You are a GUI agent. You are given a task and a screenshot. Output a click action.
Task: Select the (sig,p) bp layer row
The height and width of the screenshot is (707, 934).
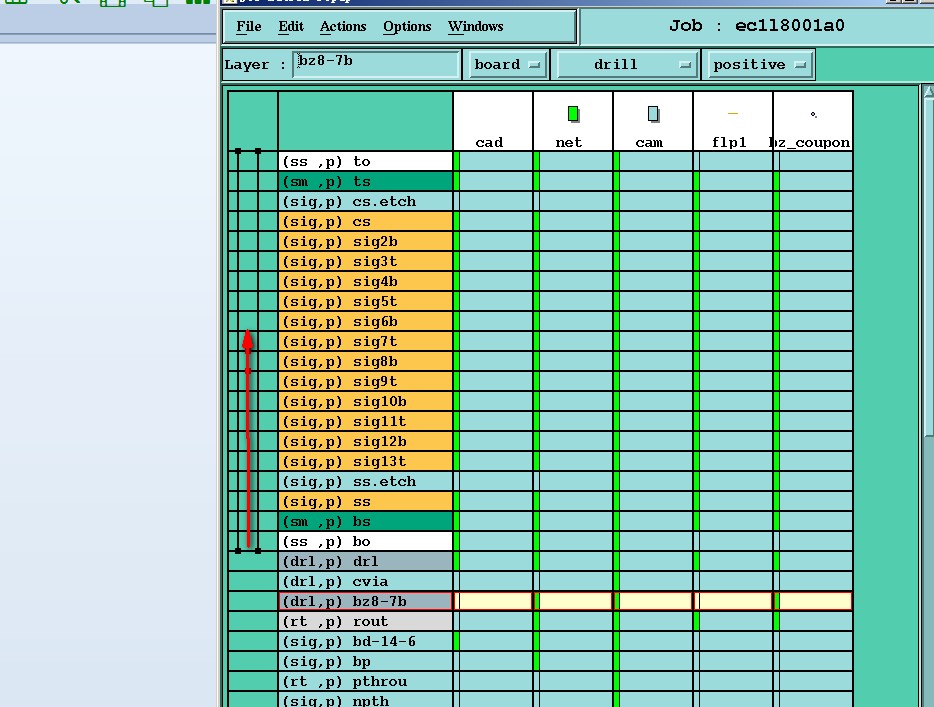[365, 662]
